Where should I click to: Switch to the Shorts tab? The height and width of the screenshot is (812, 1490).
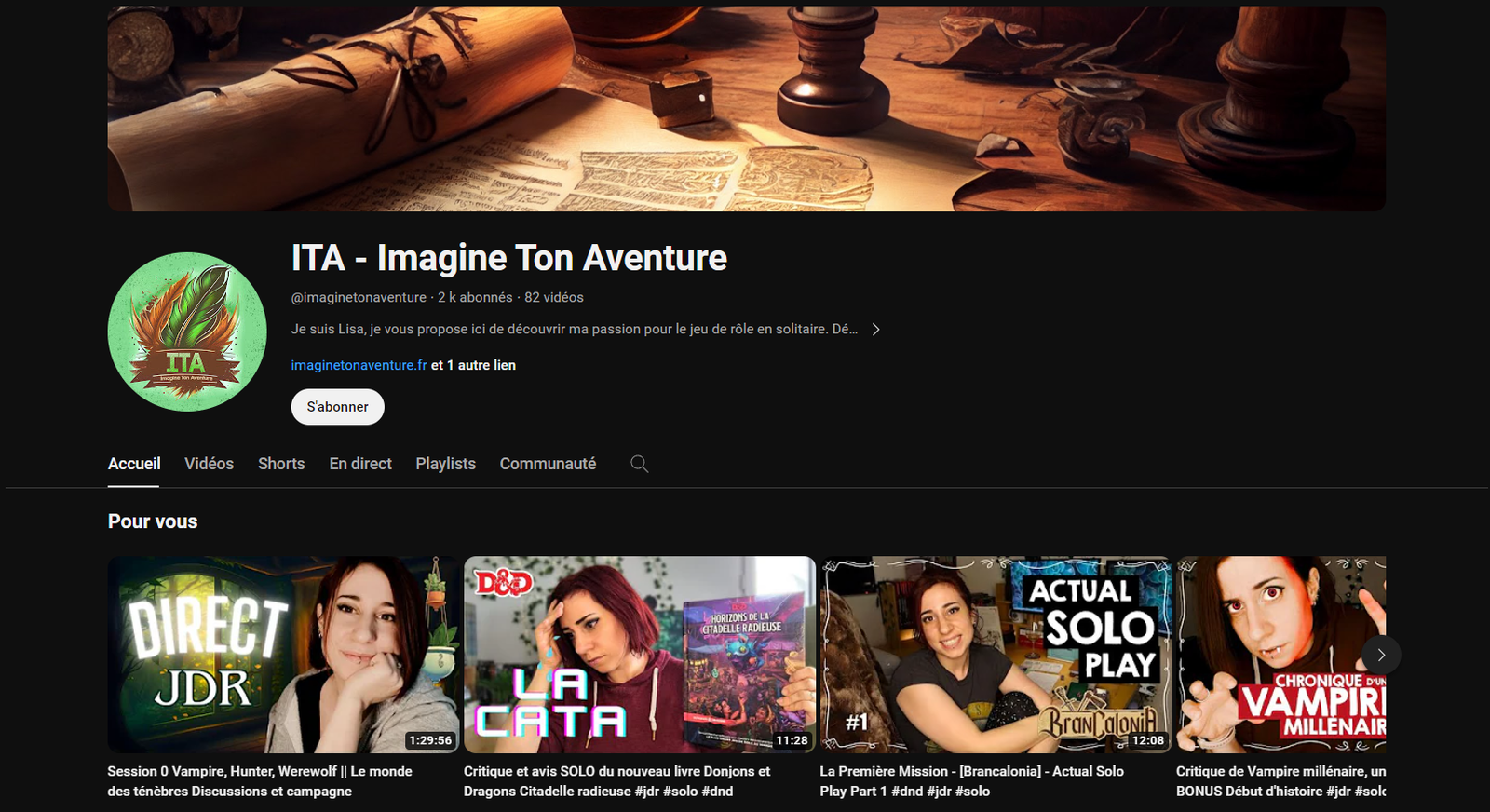tap(281, 464)
